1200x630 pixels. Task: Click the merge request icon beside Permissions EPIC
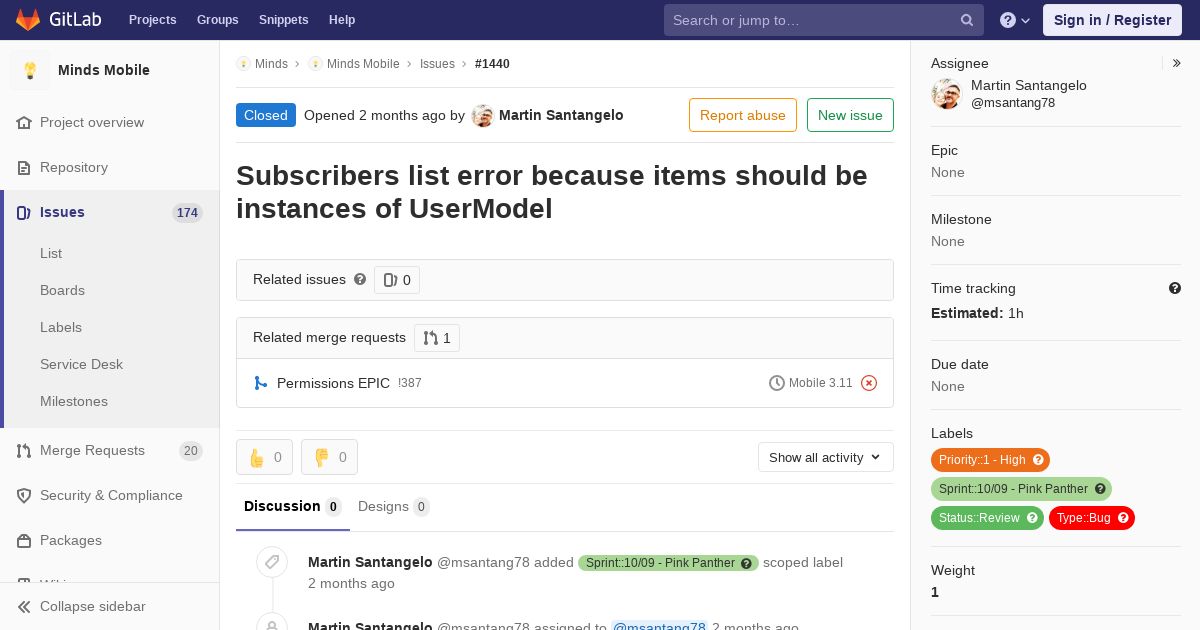click(x=261, y=383)
